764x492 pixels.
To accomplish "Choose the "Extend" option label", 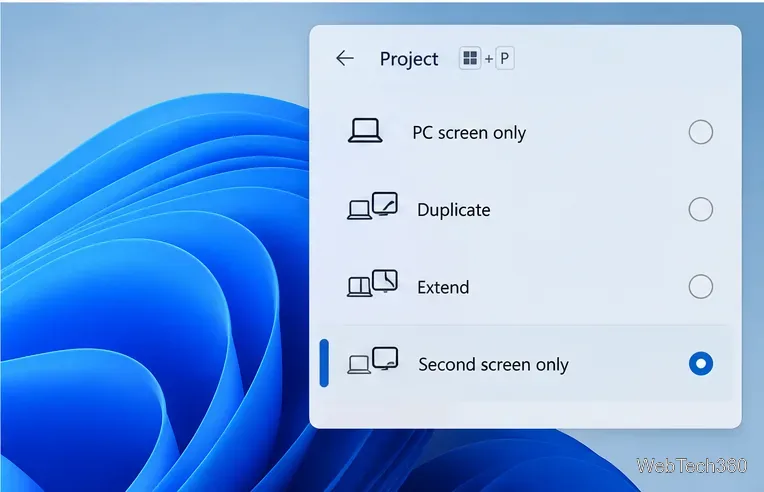I will [443, 287].
